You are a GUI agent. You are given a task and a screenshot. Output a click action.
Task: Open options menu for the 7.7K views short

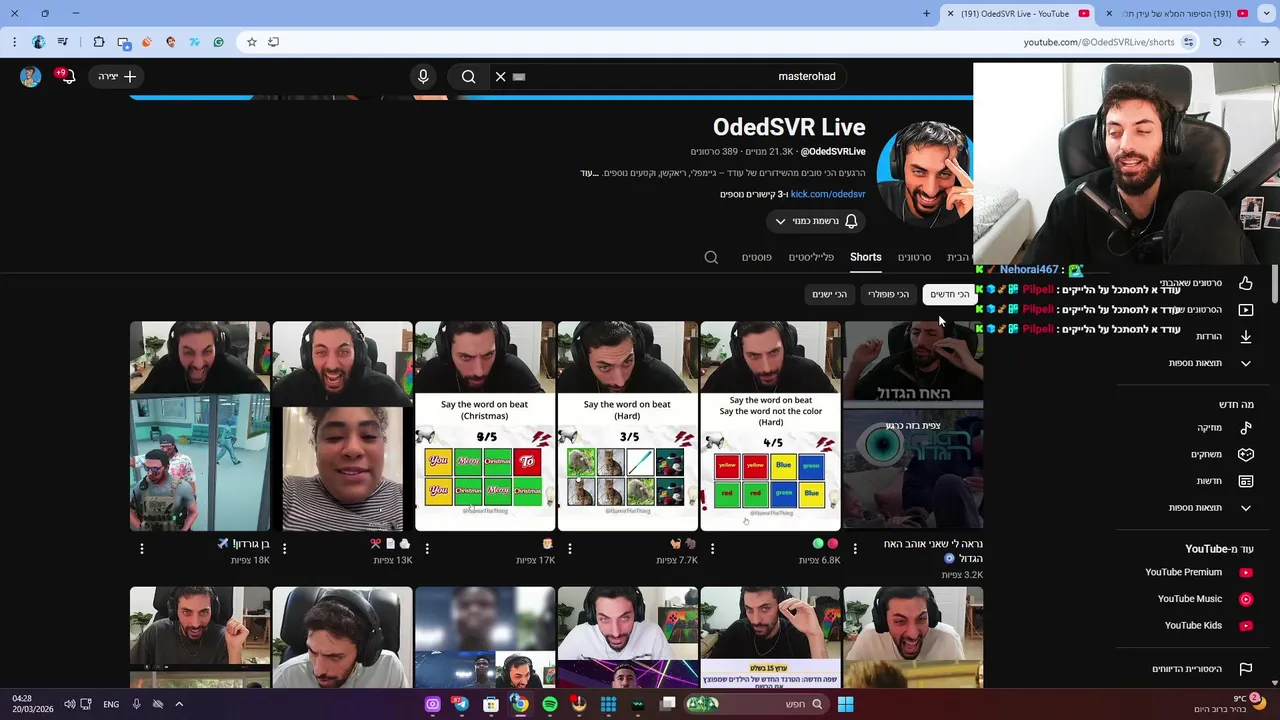570,549
